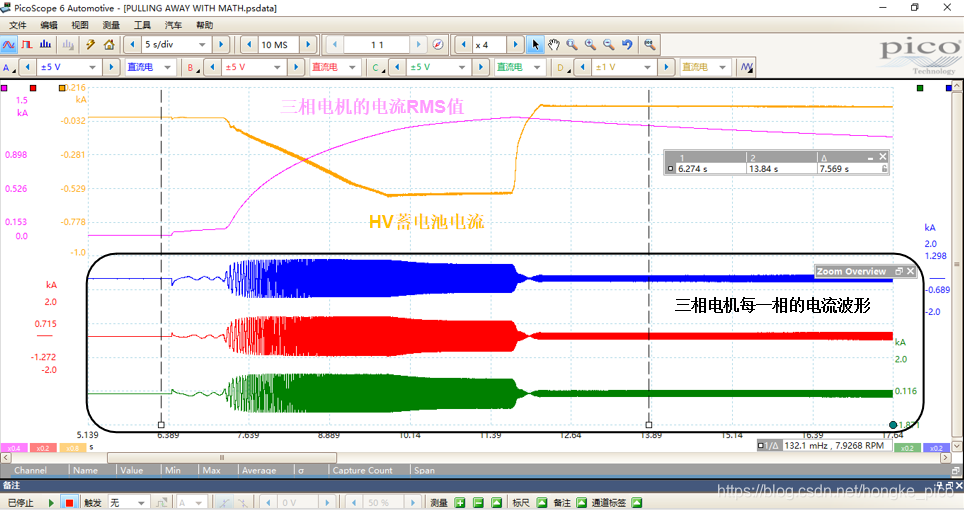Click the Zoom In tool
This screenshot has height=510, width=964.
590,45
